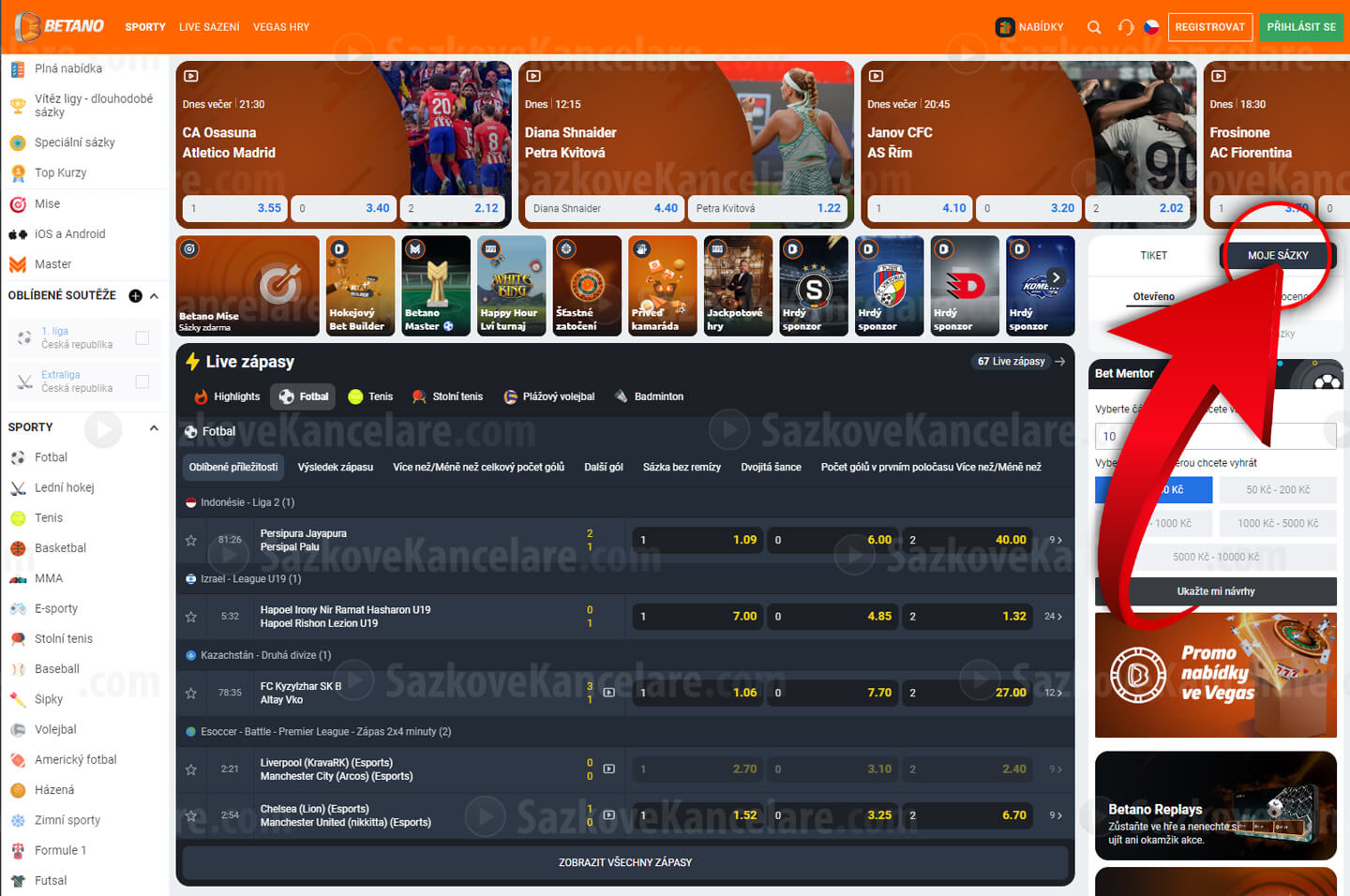Click the Betano logo
The image size is (1350, 896).
(60, 26)
